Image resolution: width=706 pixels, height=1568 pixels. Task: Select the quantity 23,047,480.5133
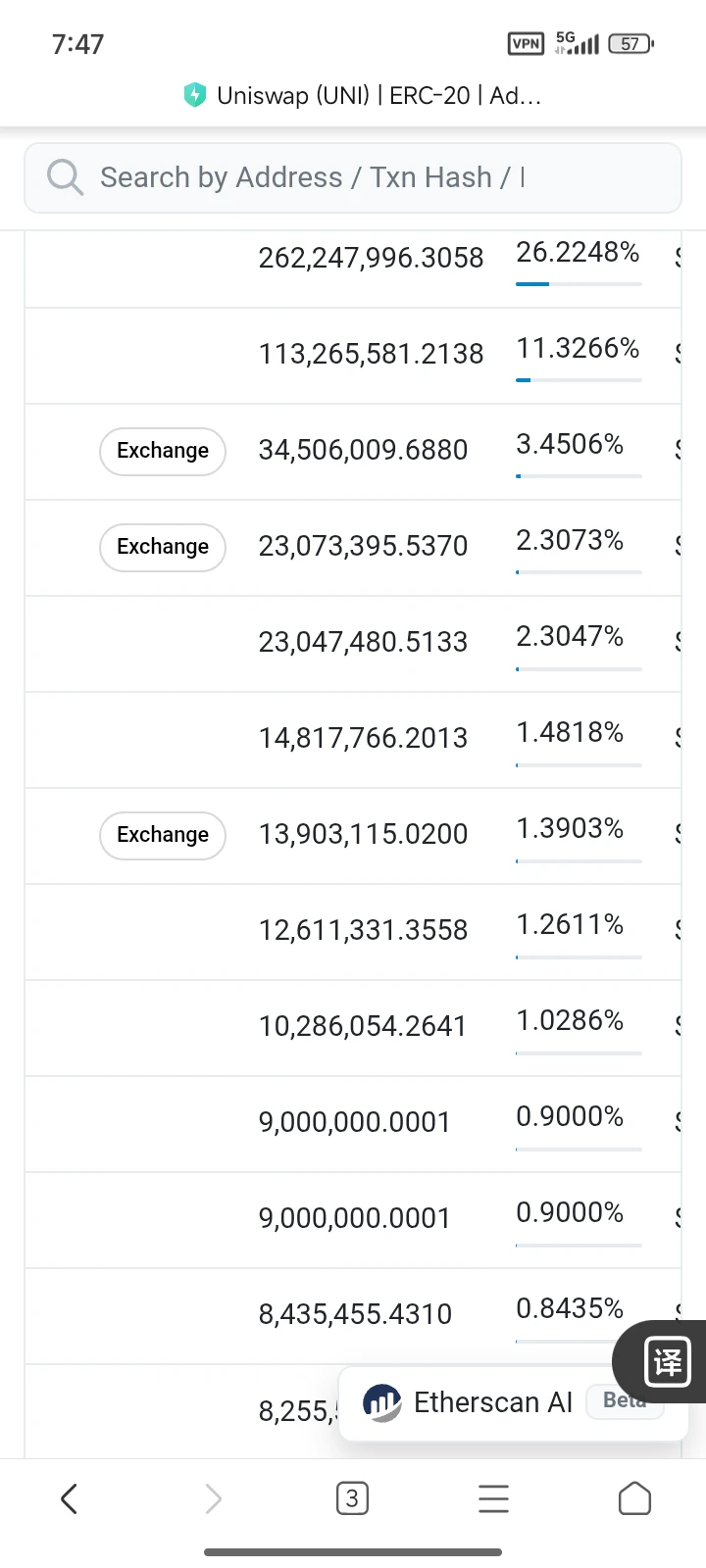363,642
